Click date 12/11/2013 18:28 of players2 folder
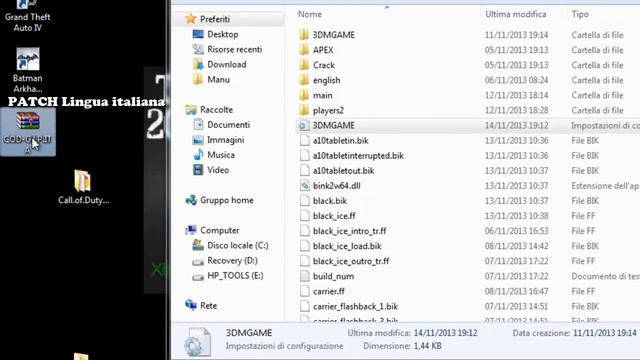Image resolution: width=640 pixels, height=360 pixels. [x=516, y=111]
